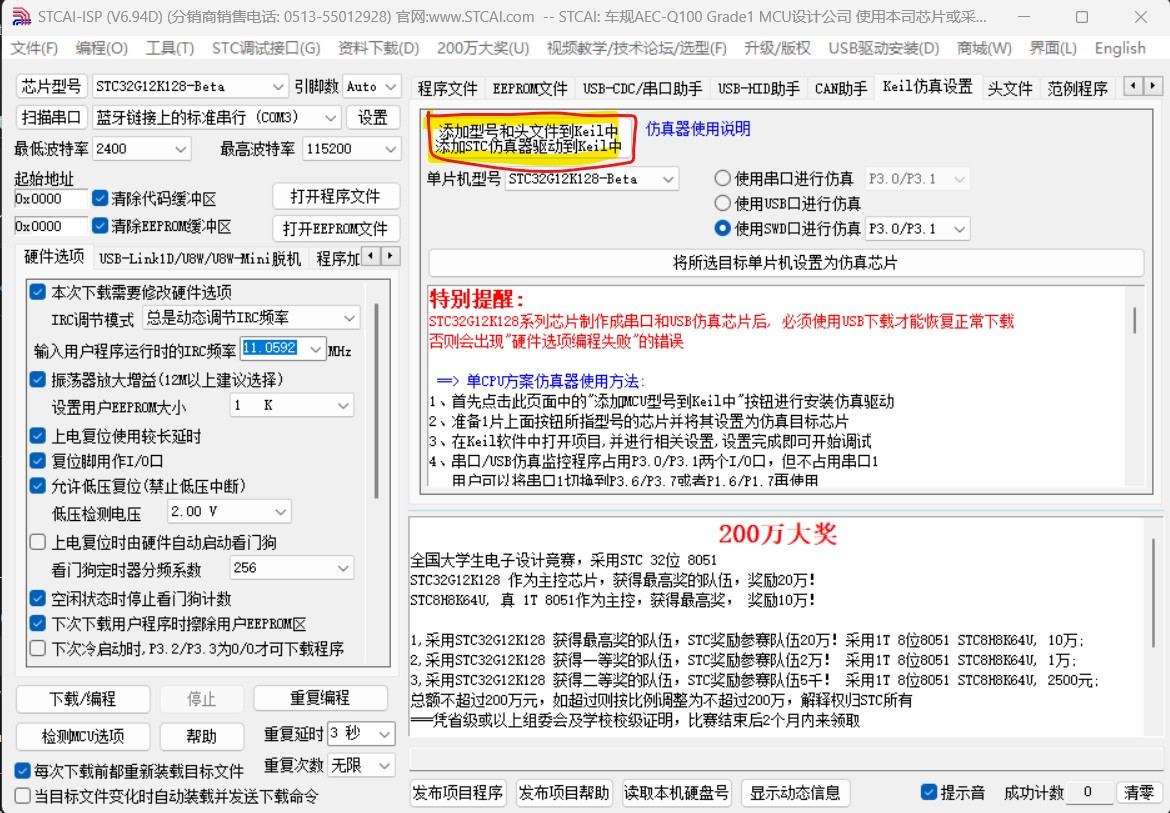Expand the 重复延时 3 秒 dropdown
Screen dimensions: 1170x813
click(x=384, y=734)
